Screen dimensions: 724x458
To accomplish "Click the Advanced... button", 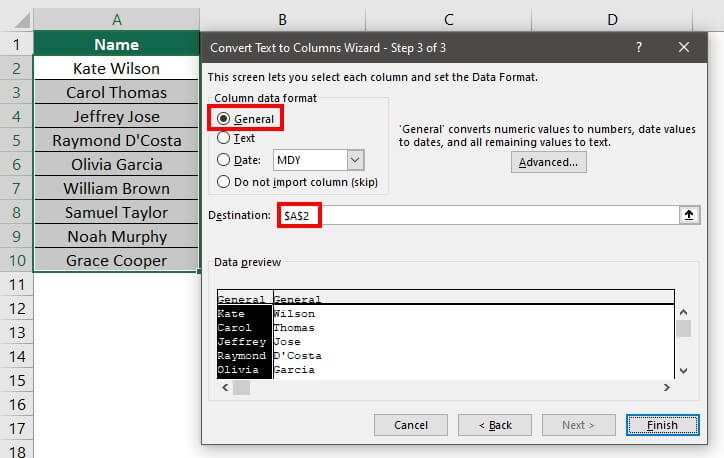I will (549, 162).
